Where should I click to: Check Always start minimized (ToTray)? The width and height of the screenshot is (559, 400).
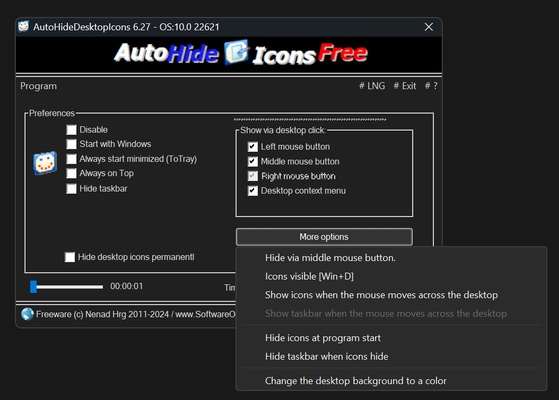[x=71, y=159]
